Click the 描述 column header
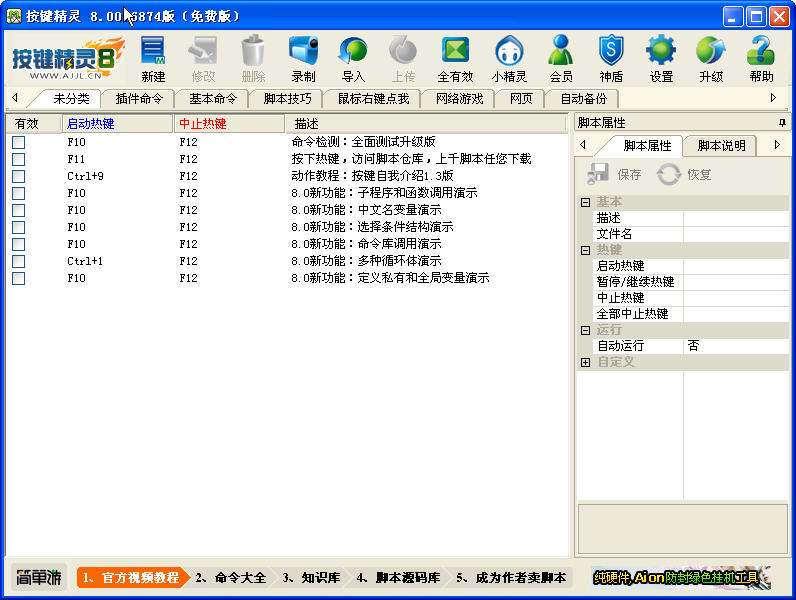 click(426, 123)
